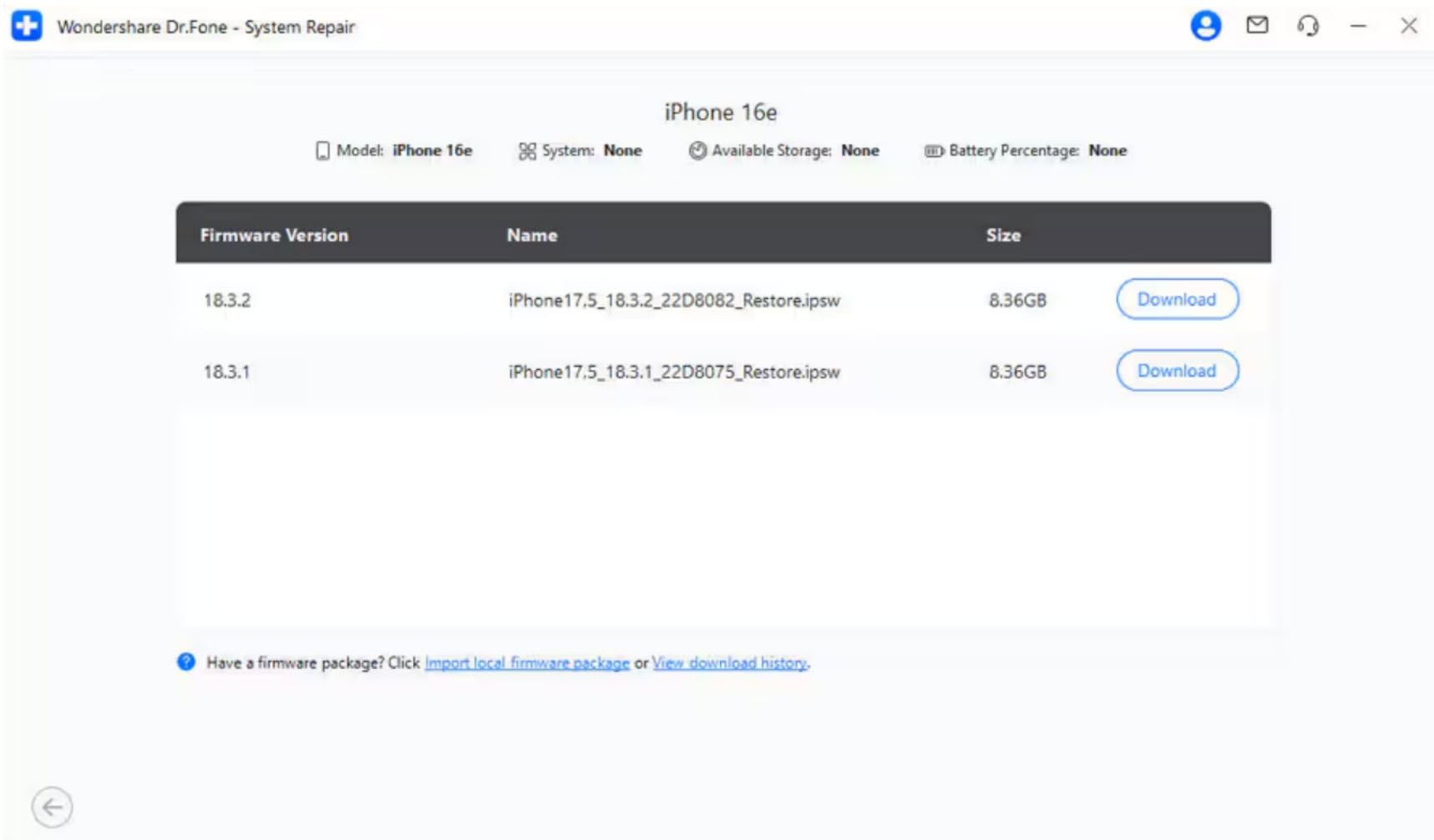The width and height of the screenshot is (1434, 840).
Task: Click the System grid icon
Action: 527,150
